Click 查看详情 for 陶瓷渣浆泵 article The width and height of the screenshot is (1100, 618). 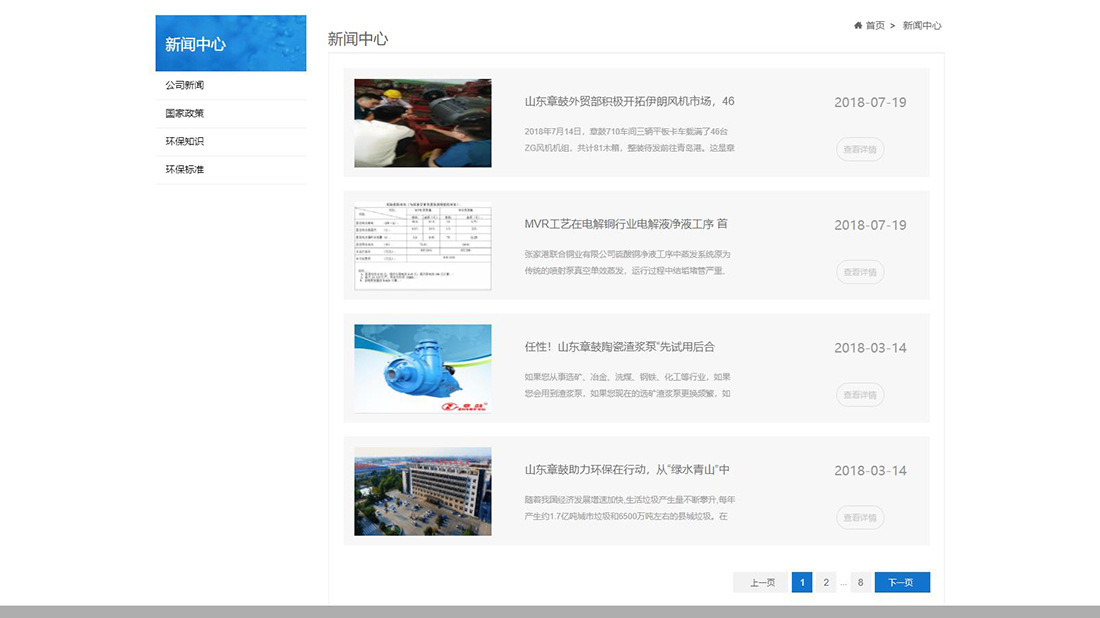coord(860,395)
